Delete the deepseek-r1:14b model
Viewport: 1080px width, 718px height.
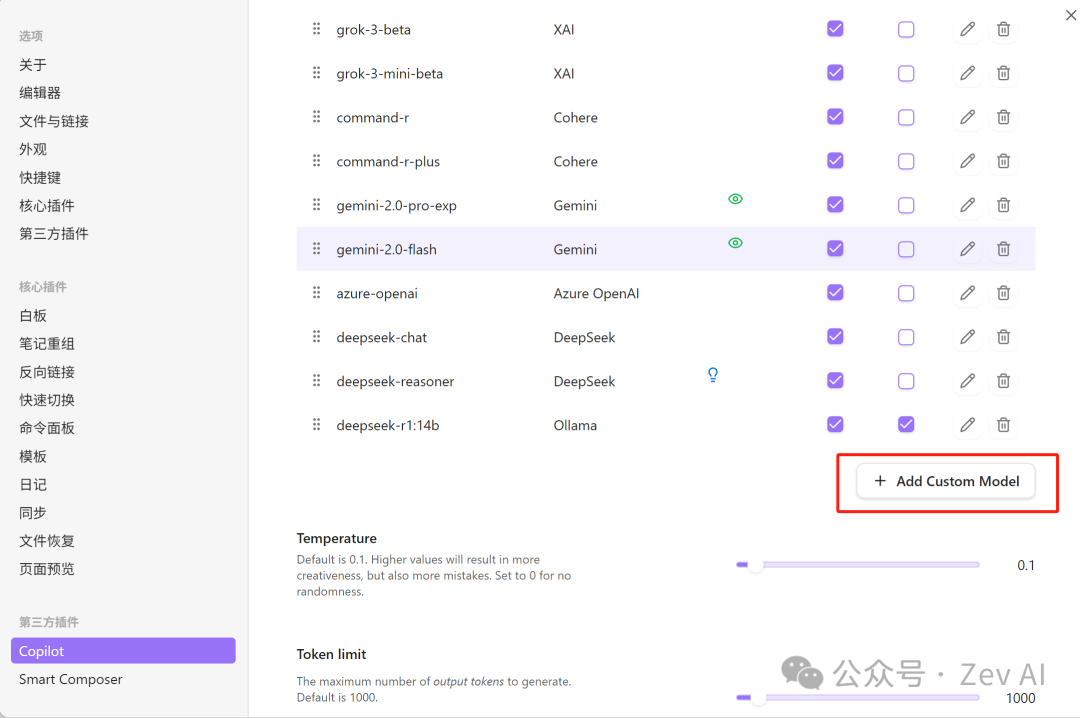pos(1004,424)
